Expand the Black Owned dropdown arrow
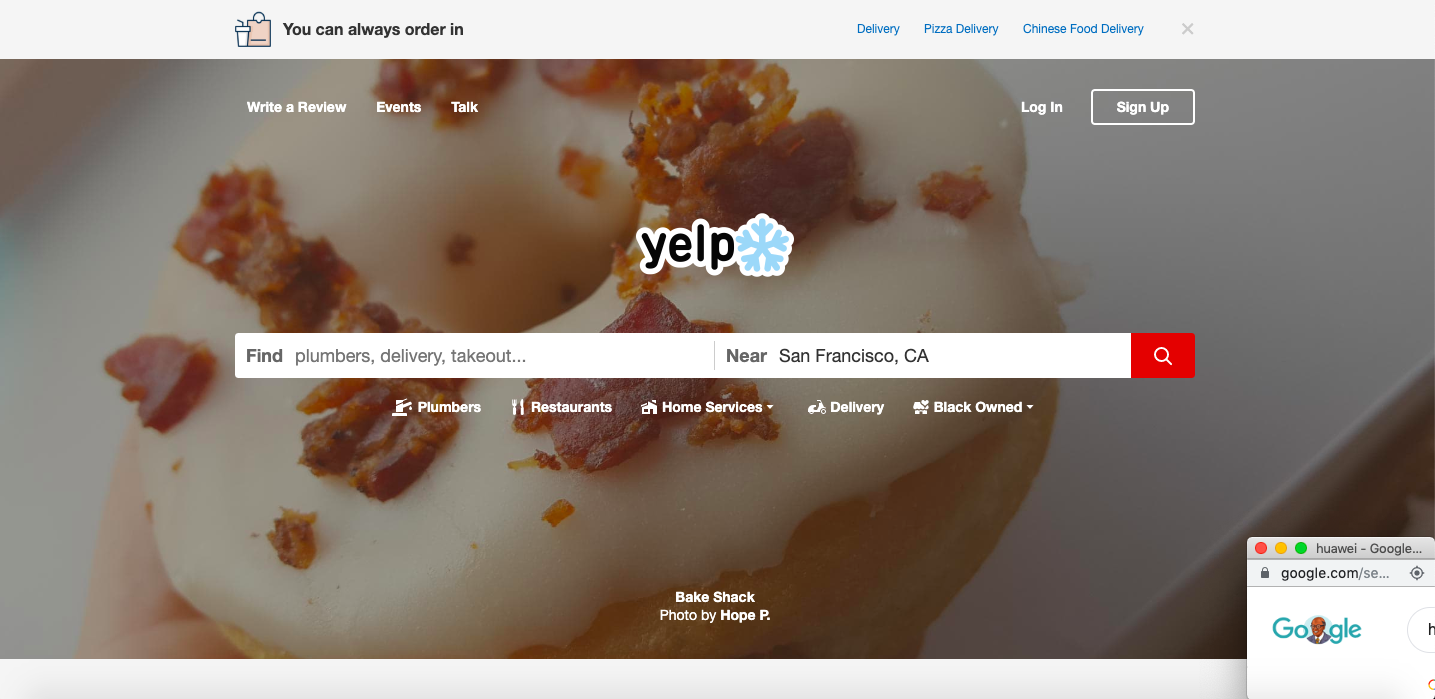This screenshot has width=1435, height=699. coord(1030,408)
